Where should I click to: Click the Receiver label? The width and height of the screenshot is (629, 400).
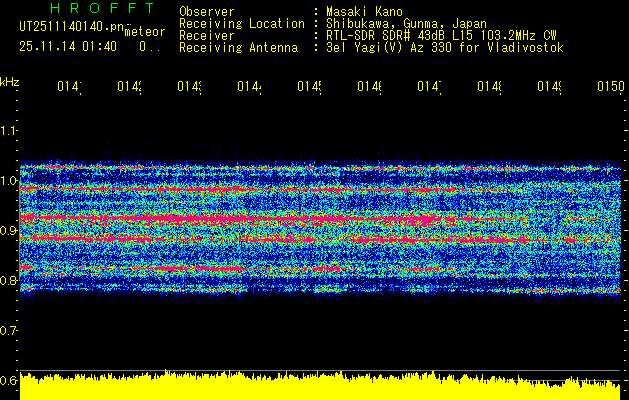coord(207,36)
